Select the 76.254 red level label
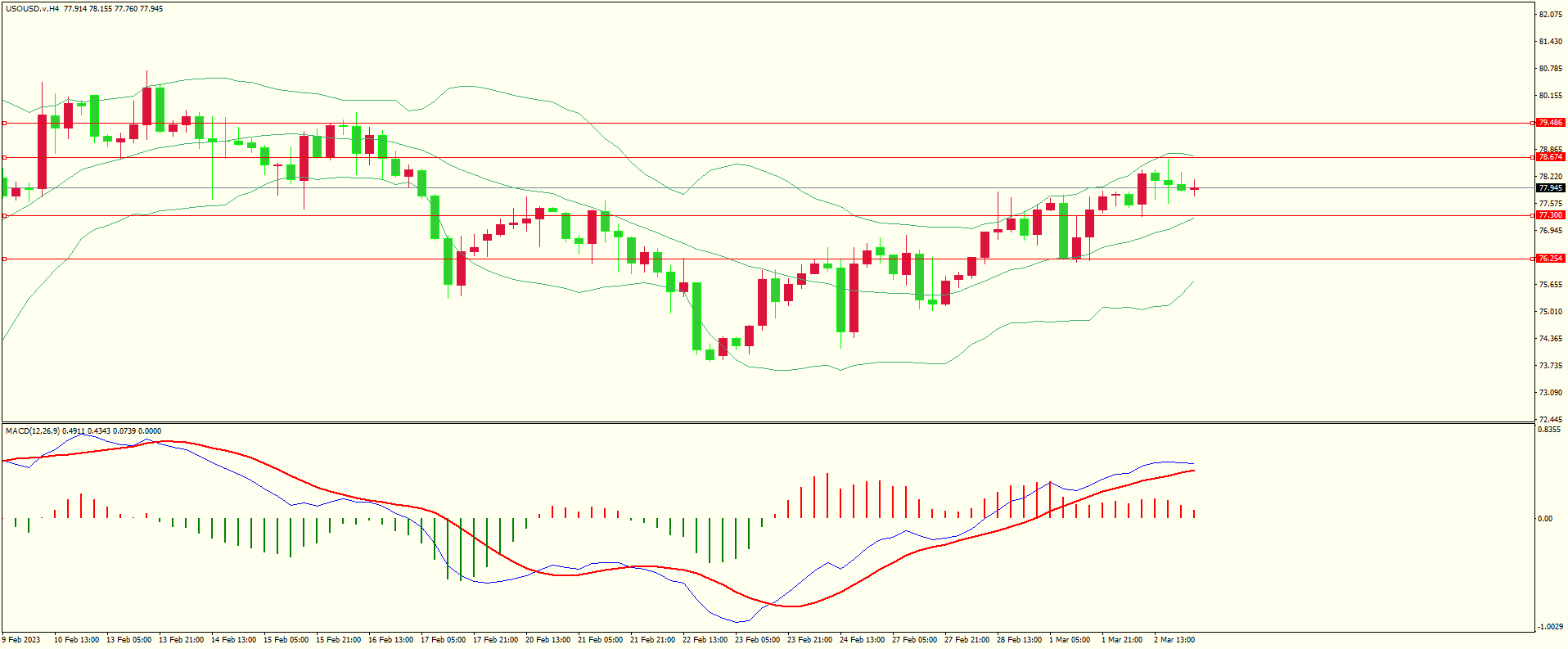 (x=1550, y=259)
